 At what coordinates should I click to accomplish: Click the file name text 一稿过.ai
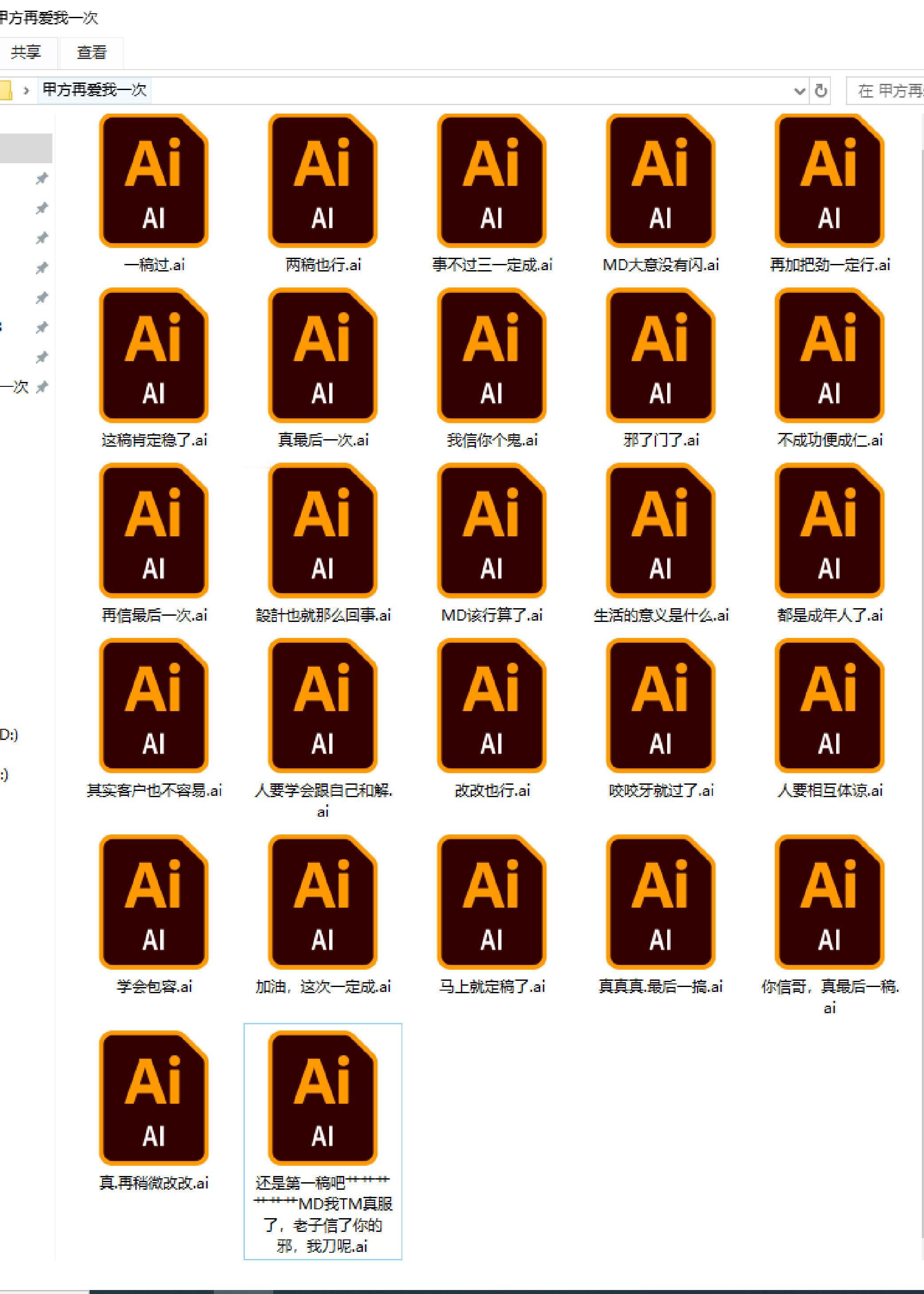pos(153,264)
